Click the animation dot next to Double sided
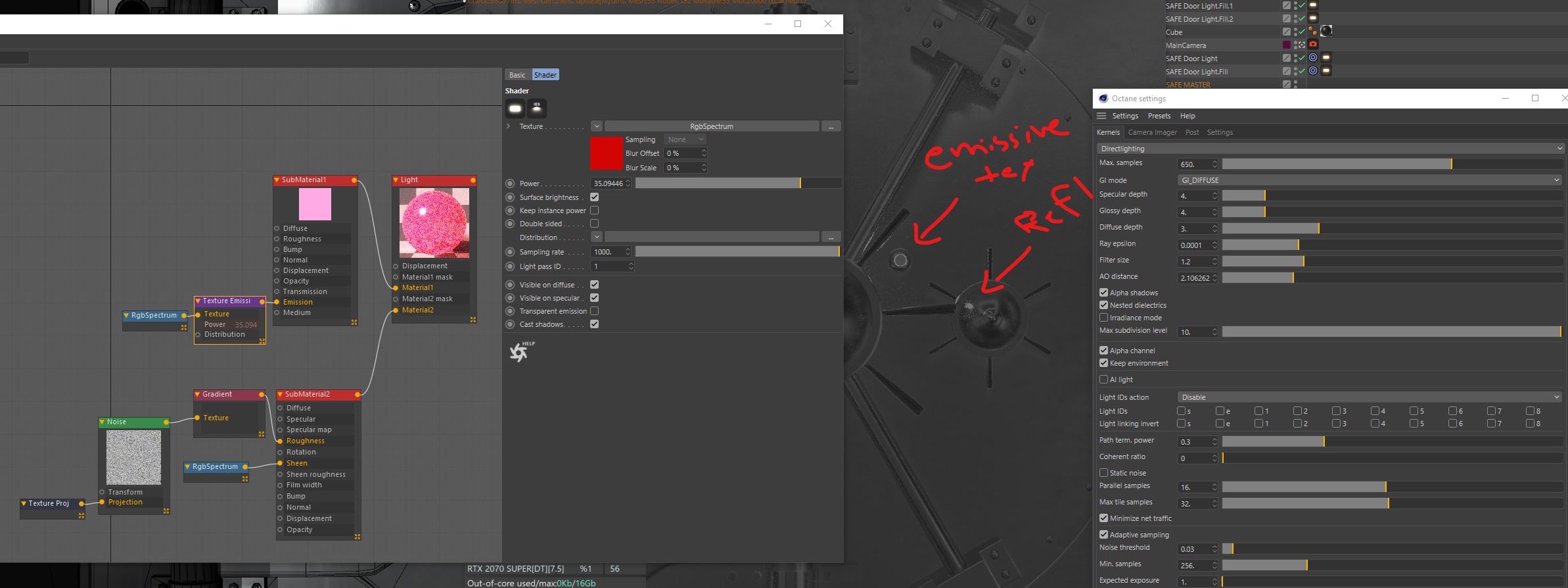The width and height of the screenshot is (1568, 588). pos(510,224)
